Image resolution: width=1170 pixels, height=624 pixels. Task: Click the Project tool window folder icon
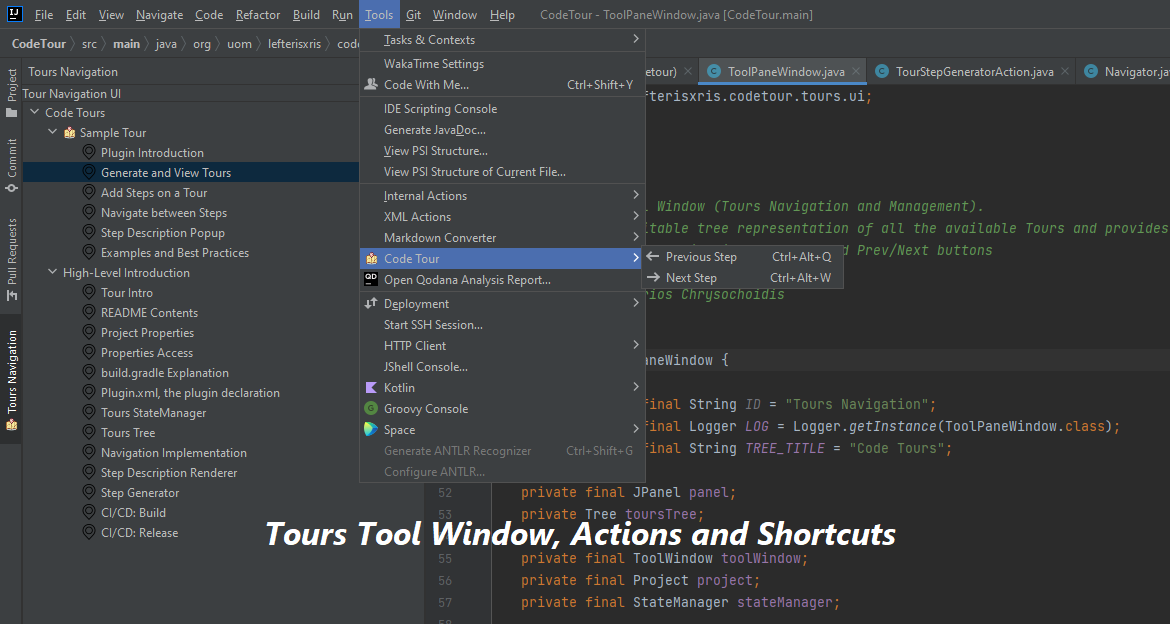click(11, 113)
